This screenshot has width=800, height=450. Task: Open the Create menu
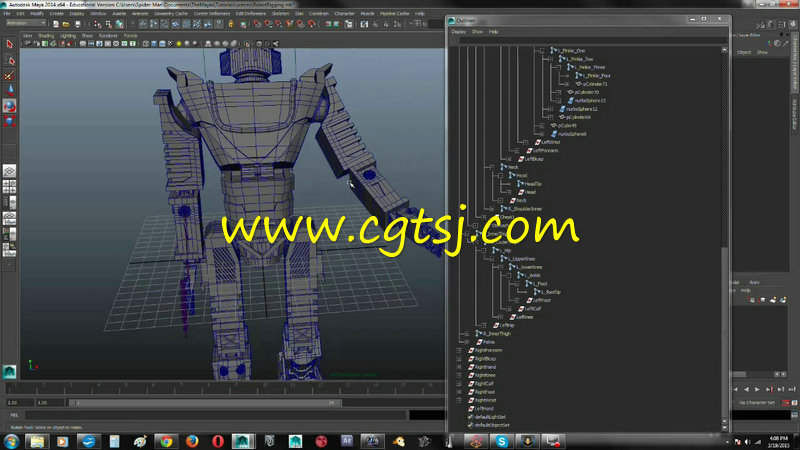tap(57, 14)
